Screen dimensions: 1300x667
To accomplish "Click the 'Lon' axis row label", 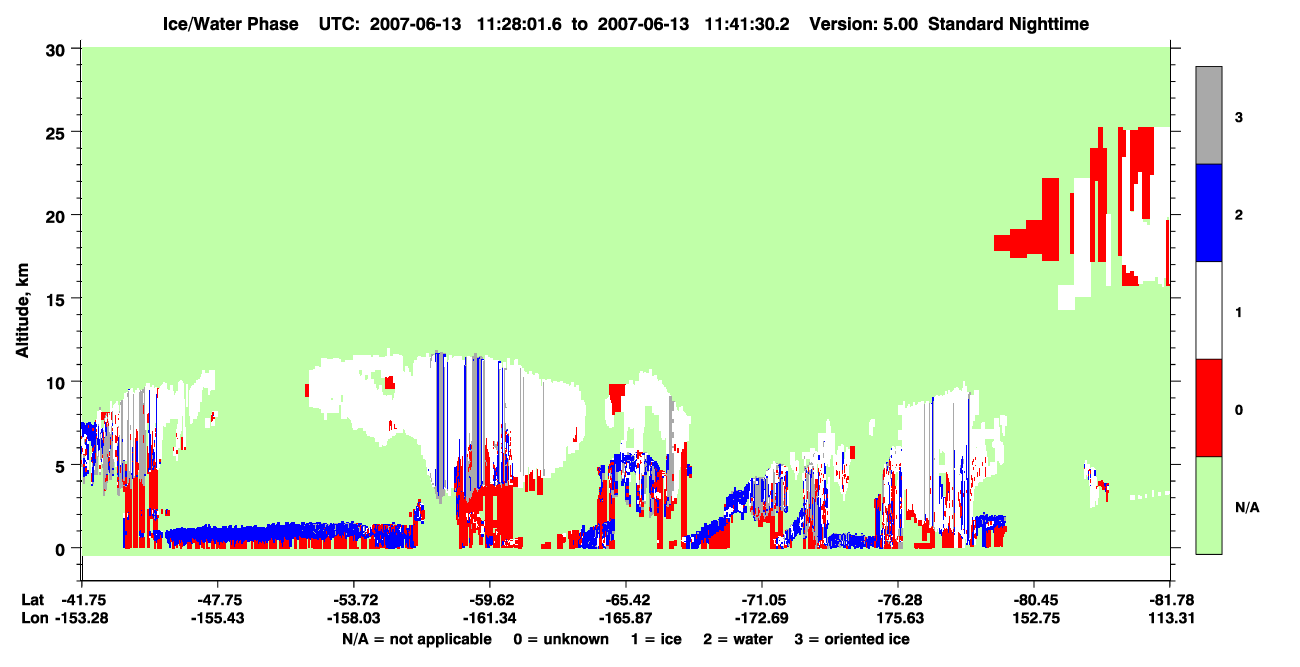I will [x=33, y=619].
